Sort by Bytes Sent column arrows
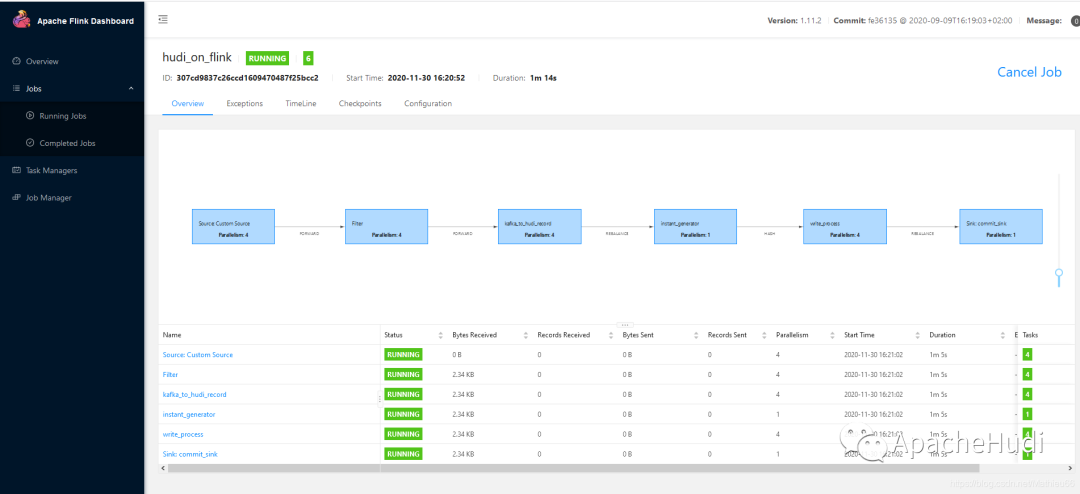Image resolution: width=1080 pixels, height=494 pixels. [x=696, y=336]
